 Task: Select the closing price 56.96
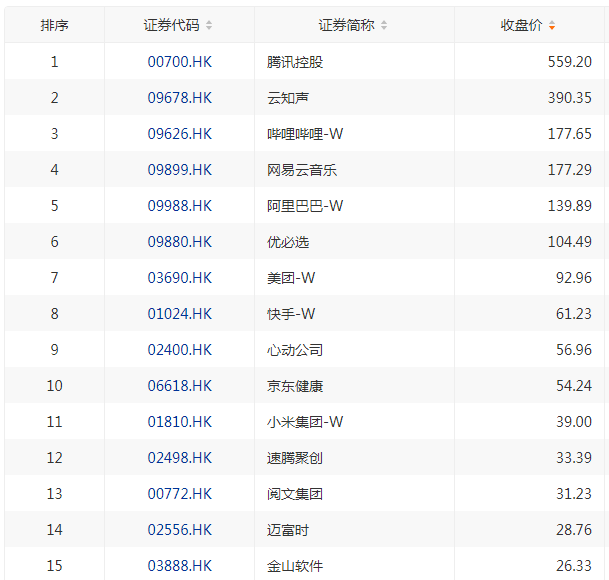click(x=574, y=350)
